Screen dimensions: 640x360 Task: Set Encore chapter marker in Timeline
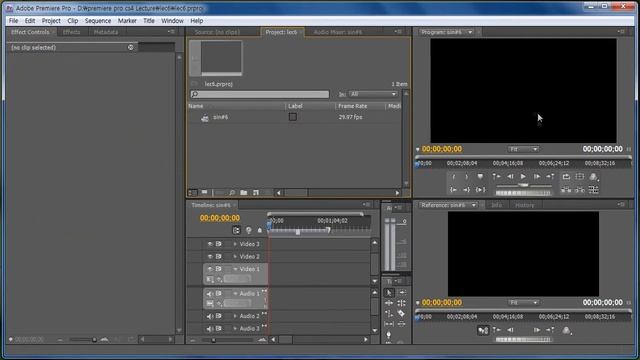tap(248, 230)
